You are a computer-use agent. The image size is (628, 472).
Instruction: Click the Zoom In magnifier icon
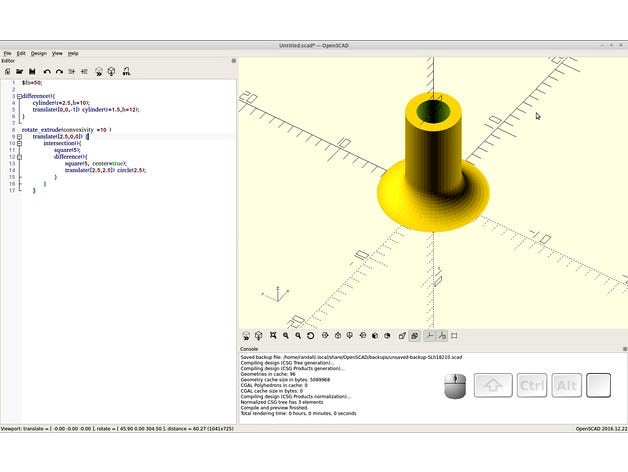click(x=286, y=336)
